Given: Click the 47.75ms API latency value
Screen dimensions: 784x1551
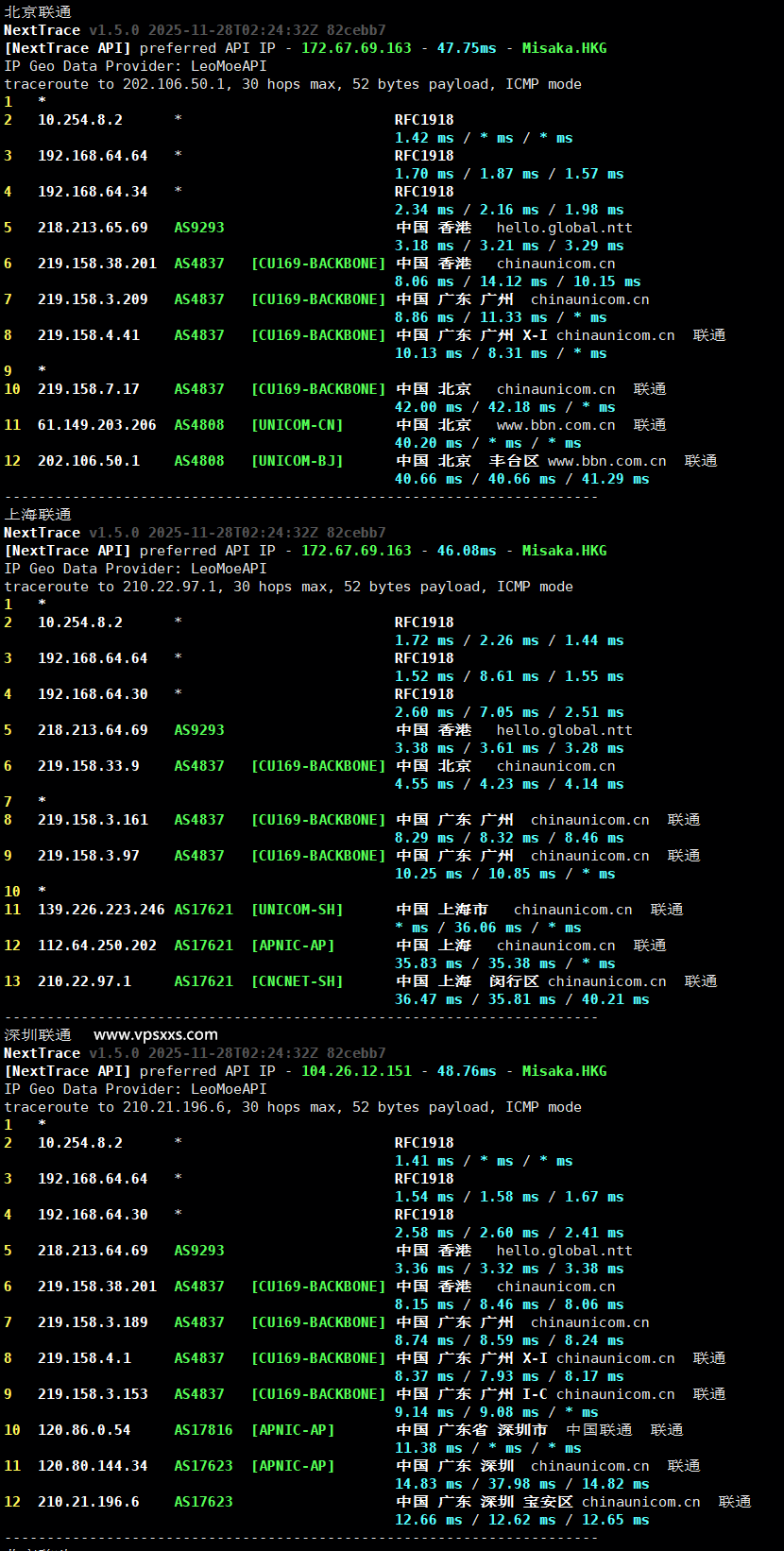Looking at the screenshot, I should tap(466, 48).
